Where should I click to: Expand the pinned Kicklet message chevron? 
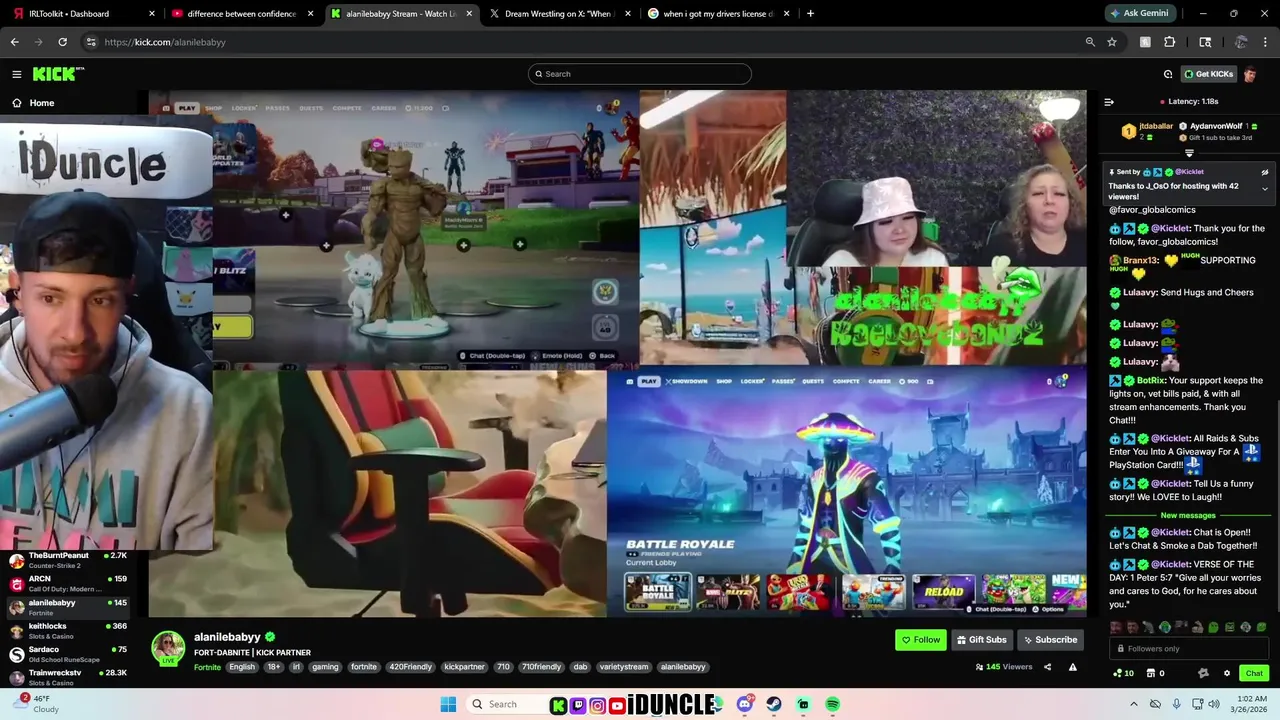pos(1264,189)
